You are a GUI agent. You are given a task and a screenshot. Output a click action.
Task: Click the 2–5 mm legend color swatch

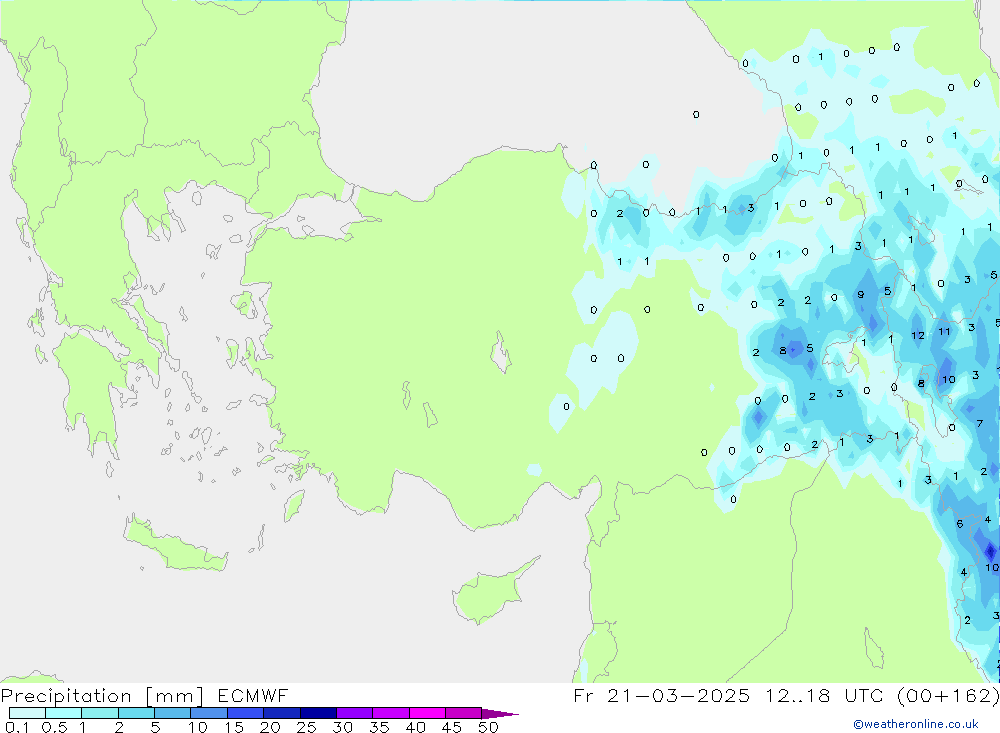pos(136,713)
